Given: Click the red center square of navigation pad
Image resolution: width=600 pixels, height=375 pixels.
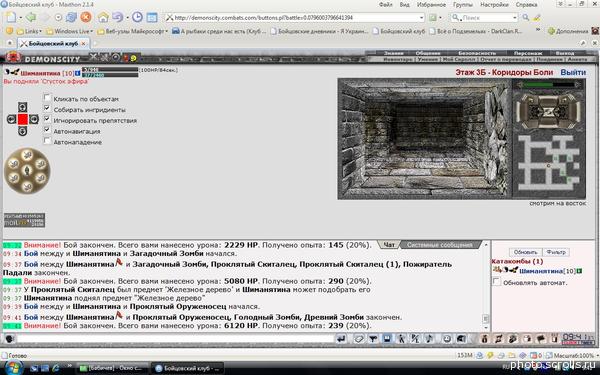Looking at the screenshot, I should coord(23,119).
